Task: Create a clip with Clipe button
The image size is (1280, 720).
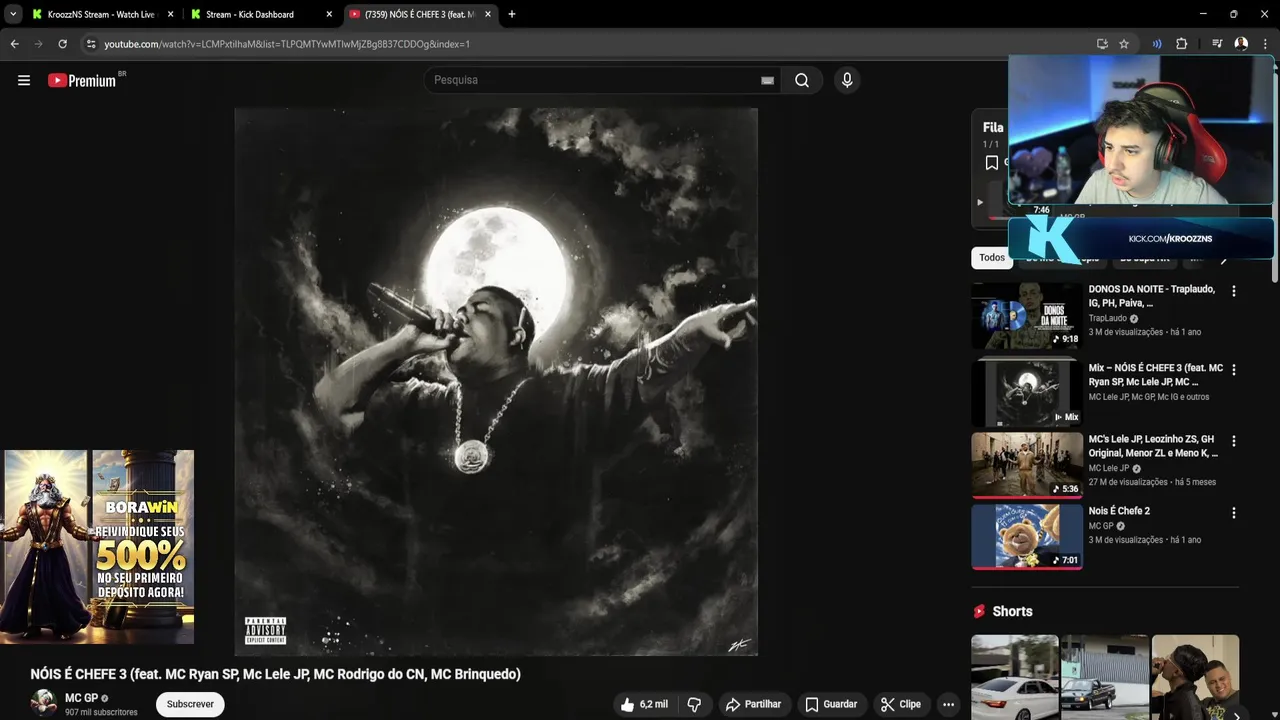Action: 900,704
